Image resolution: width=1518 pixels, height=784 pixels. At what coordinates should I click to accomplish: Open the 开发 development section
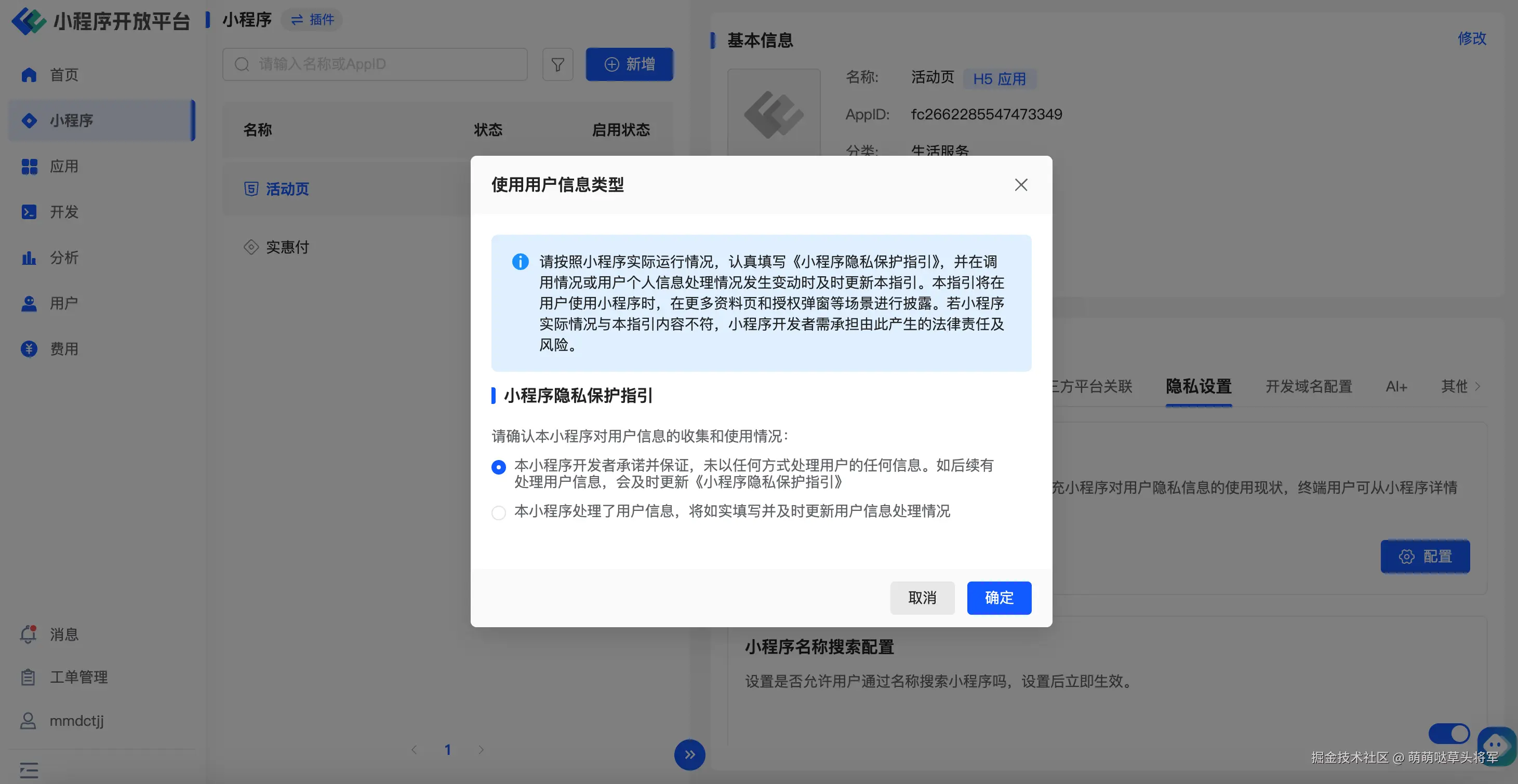(x=64, y=212)
